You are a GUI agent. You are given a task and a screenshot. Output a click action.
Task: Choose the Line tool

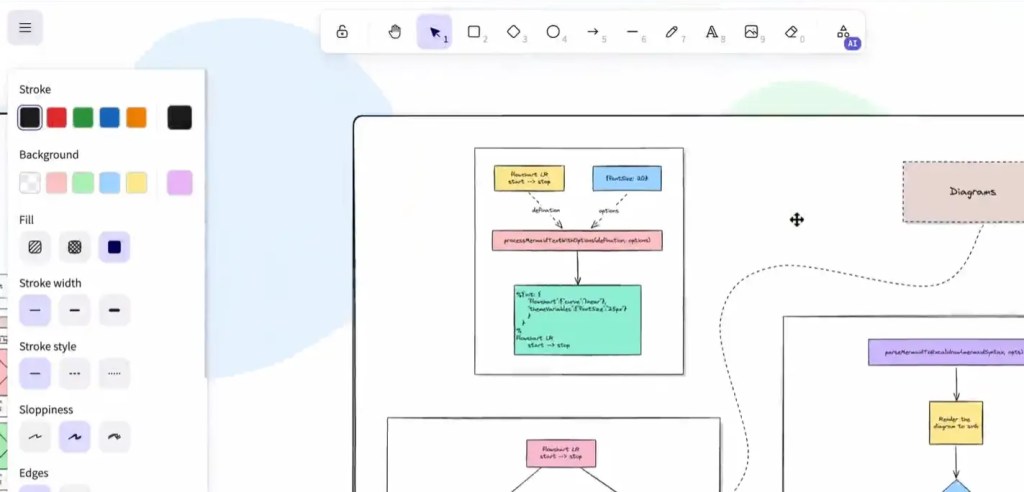632,32
